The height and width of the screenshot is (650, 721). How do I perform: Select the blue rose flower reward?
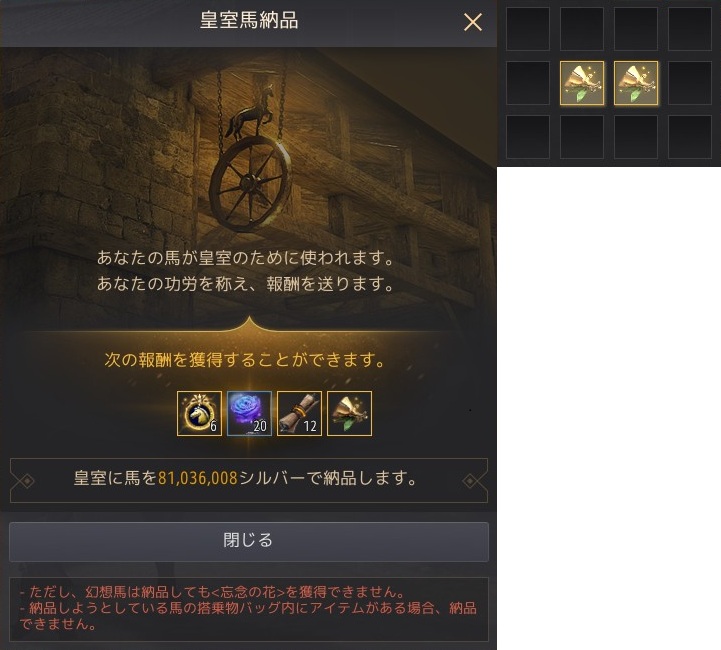point(249,413)
